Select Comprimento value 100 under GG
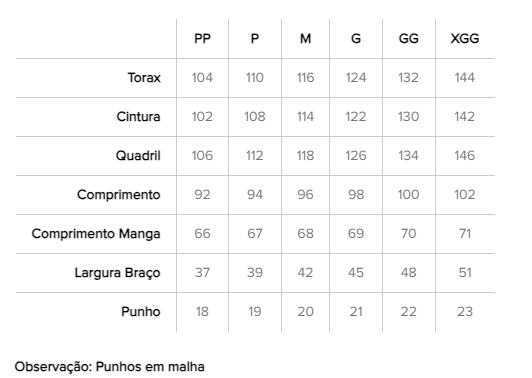532x378 pixels. pyautogui.click(x=408, y=195)
